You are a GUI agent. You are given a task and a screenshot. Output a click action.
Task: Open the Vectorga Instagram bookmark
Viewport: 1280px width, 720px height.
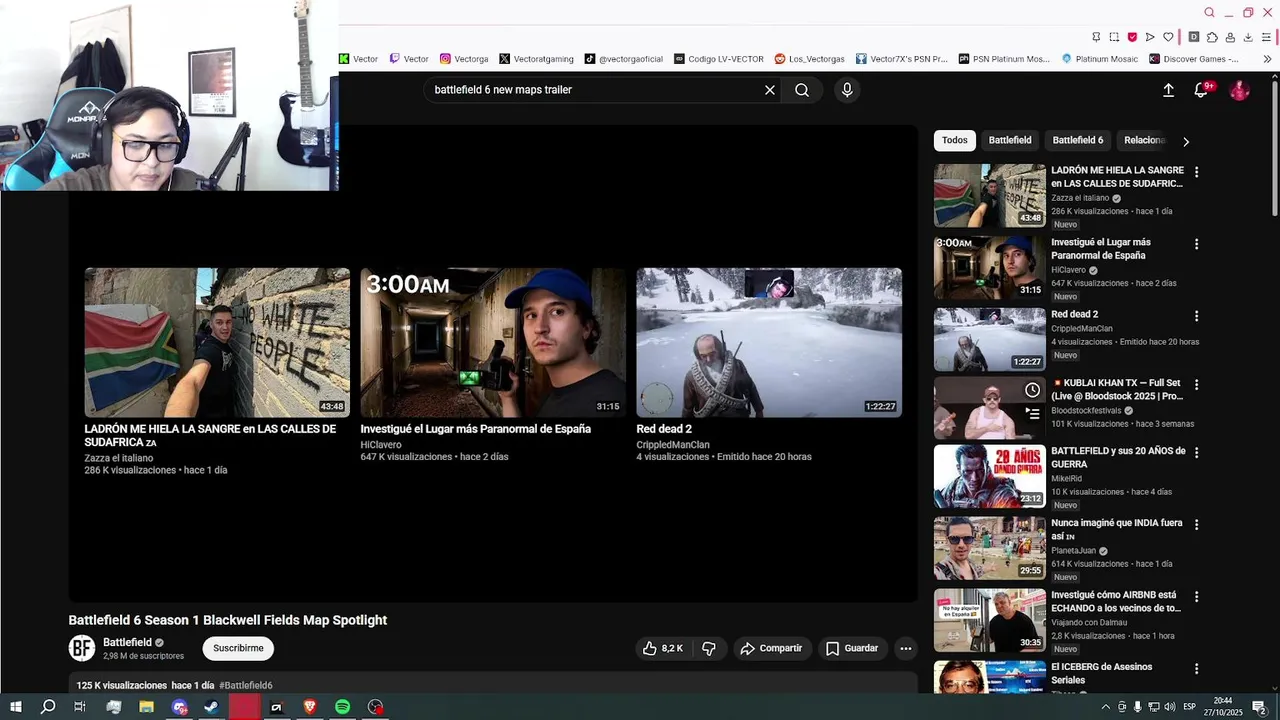464,59
